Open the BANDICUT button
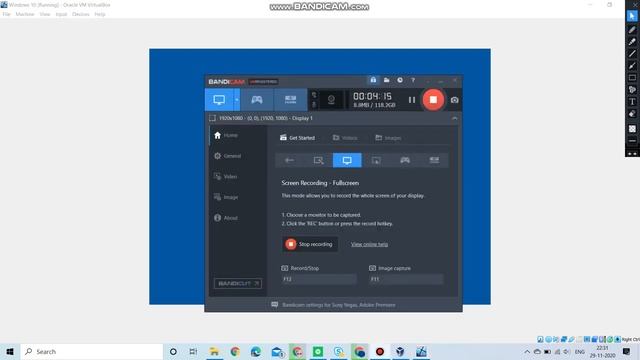The width and height of the screenshot is (640, 360). click(238, 283)
